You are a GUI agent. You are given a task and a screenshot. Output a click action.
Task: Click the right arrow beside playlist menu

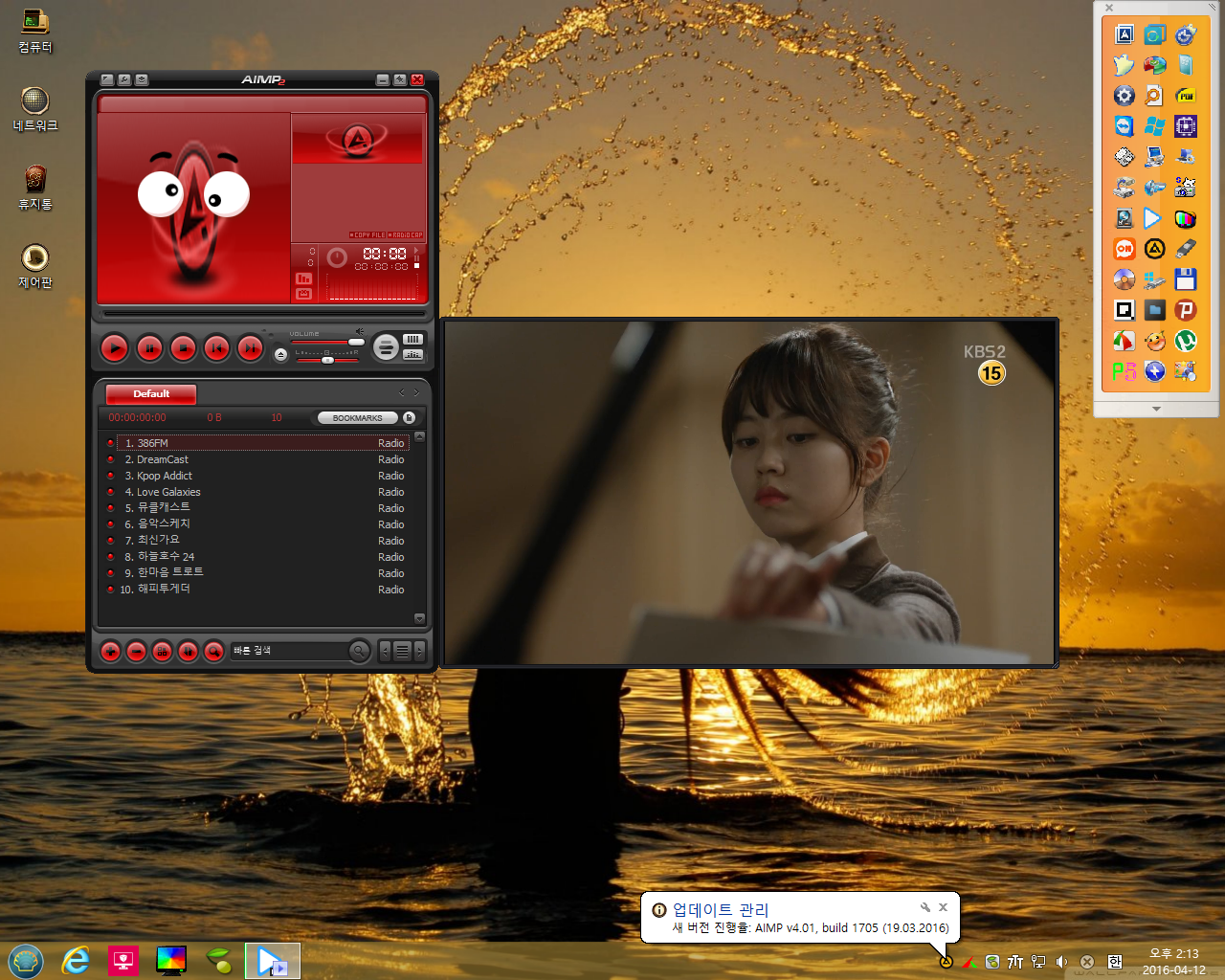click(x=419, y=651)
